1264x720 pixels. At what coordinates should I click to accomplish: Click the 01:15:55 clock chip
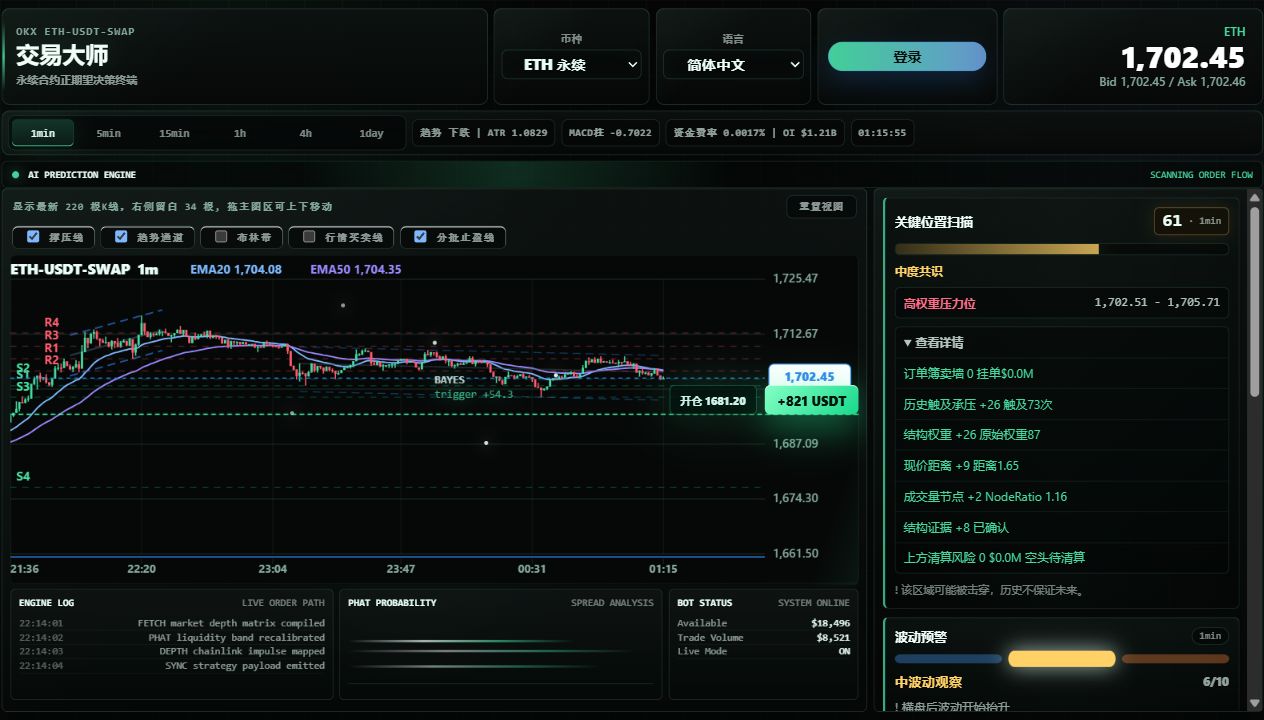882,133
